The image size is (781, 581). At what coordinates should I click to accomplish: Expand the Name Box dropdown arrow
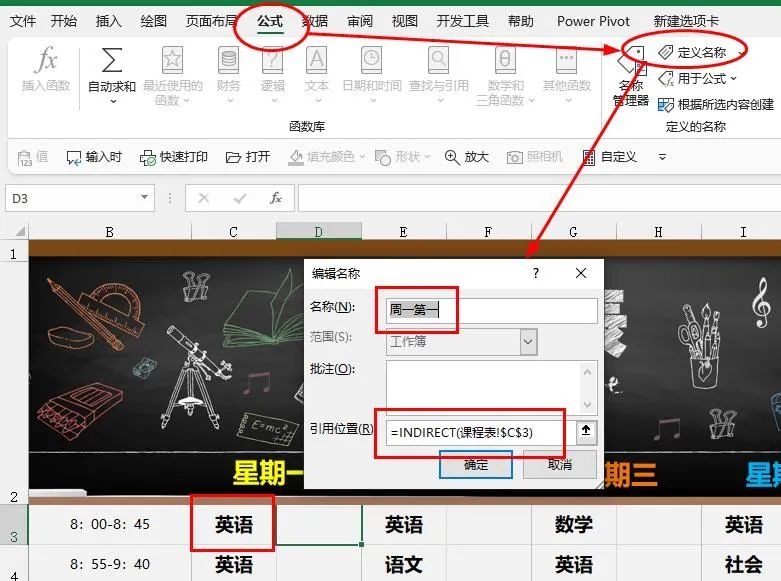point(144,197)
